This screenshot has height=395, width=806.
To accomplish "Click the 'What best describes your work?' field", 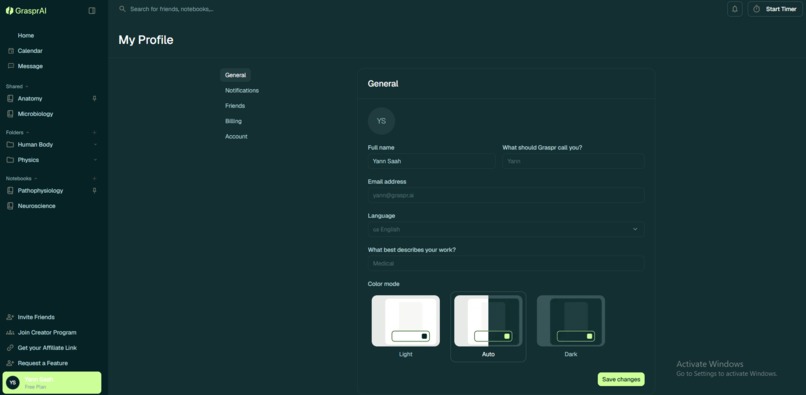I will [x=506, y=263].
